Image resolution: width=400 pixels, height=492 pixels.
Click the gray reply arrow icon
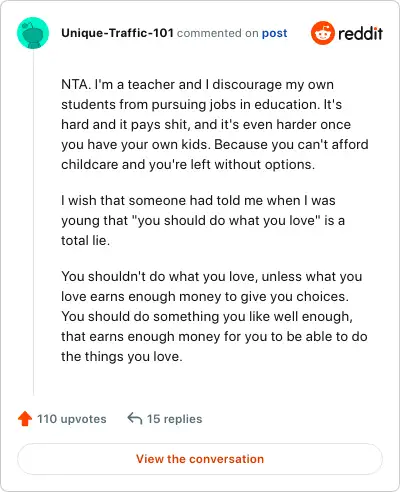click(135, 418)
